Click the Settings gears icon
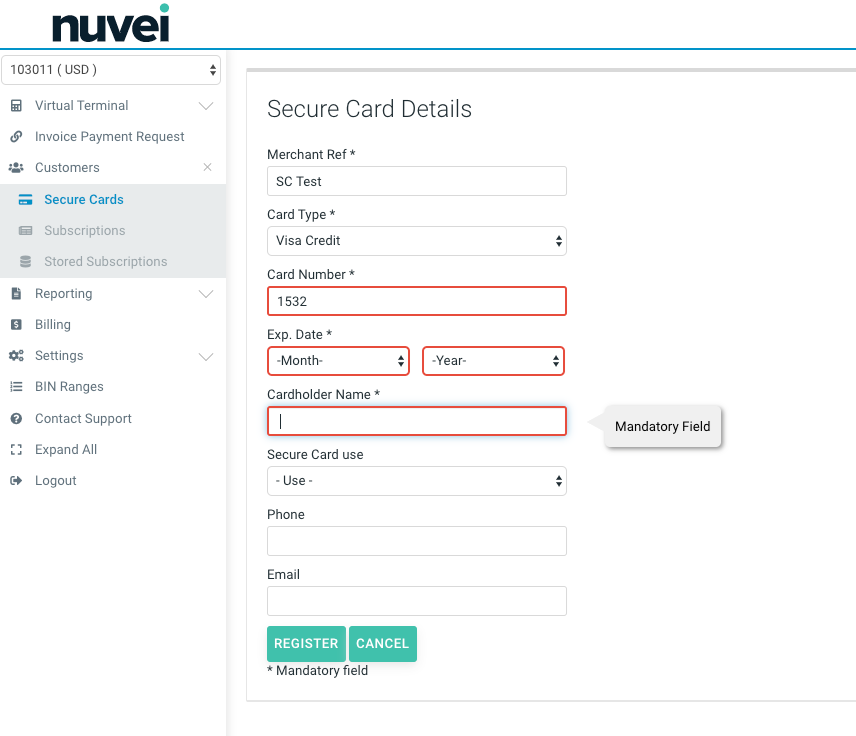 pyautogui.click(x=16, y=356)
